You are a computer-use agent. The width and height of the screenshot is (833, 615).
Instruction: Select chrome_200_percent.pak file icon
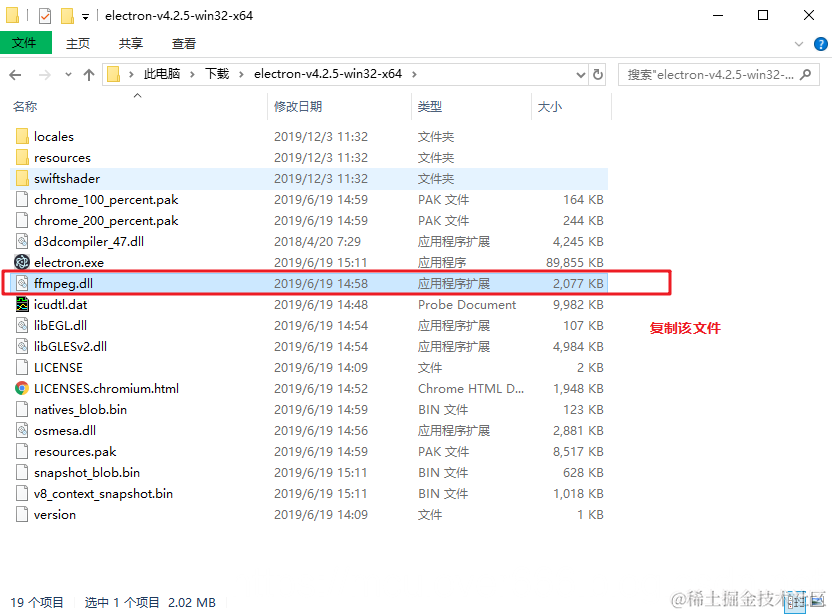tap(22, 220)
